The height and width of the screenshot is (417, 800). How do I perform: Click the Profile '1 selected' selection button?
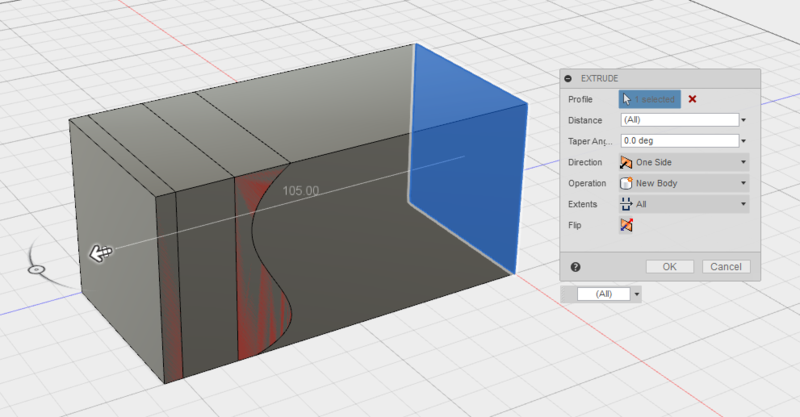click(649, 99)
